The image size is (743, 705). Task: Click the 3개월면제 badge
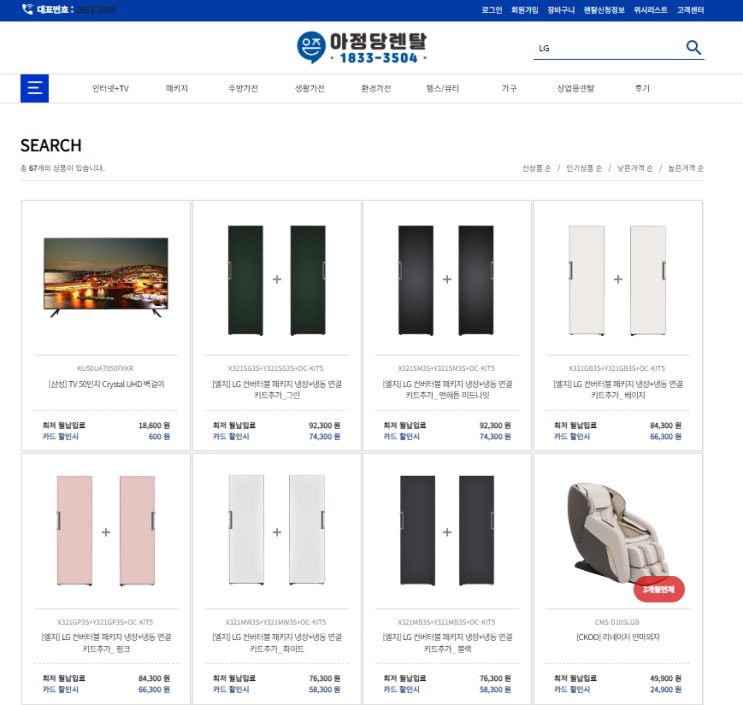tap(659, 589)
